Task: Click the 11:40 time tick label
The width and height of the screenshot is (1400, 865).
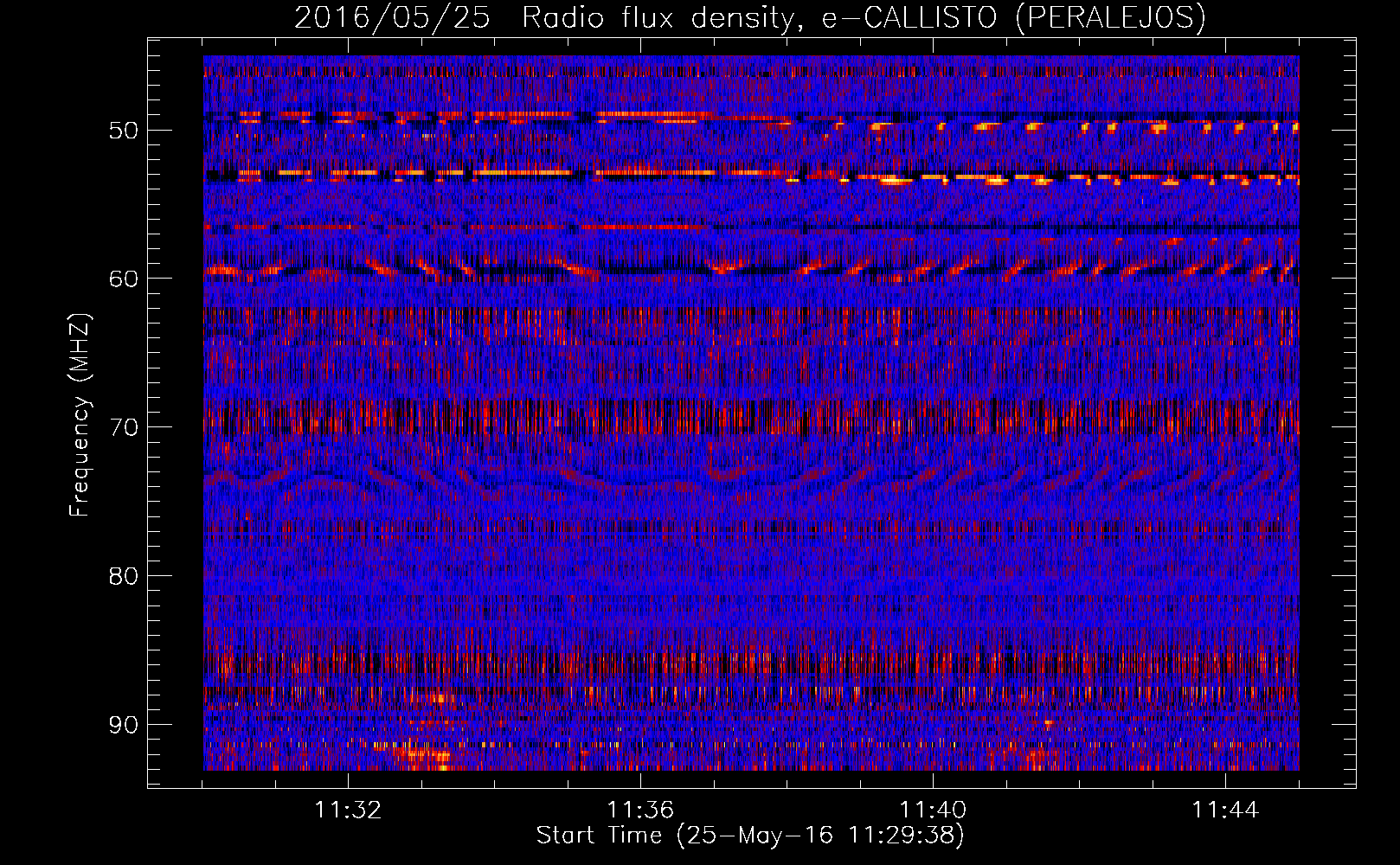Action: click(933, 811)
